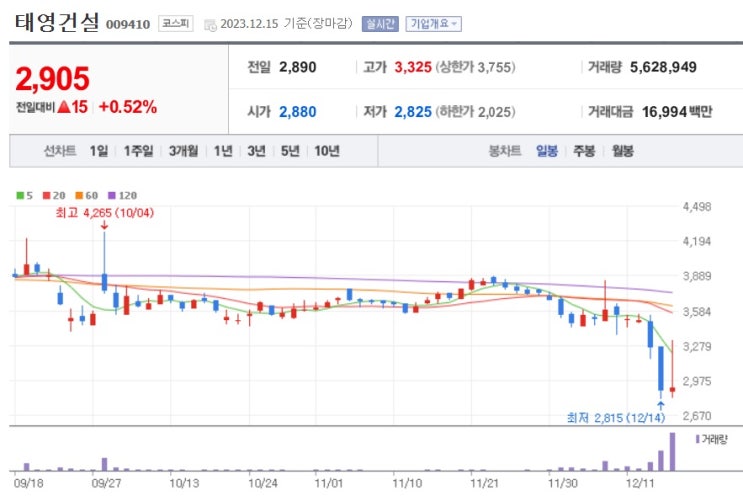
Task: Click the 태영건설 stock name title
Action: (57, 22)
